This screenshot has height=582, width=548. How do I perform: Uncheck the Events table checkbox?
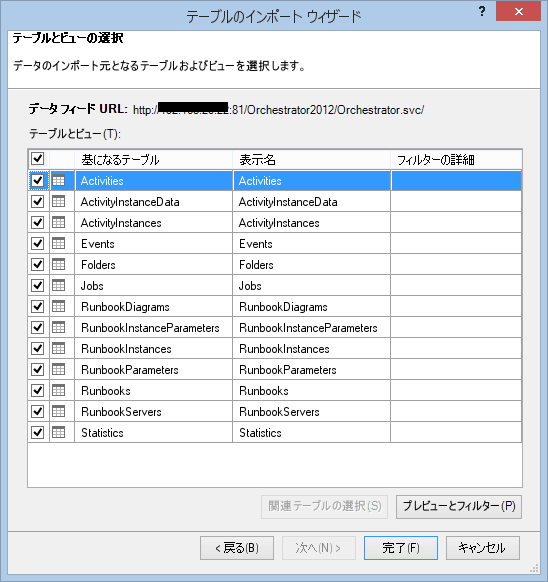(x=37, y=243)
